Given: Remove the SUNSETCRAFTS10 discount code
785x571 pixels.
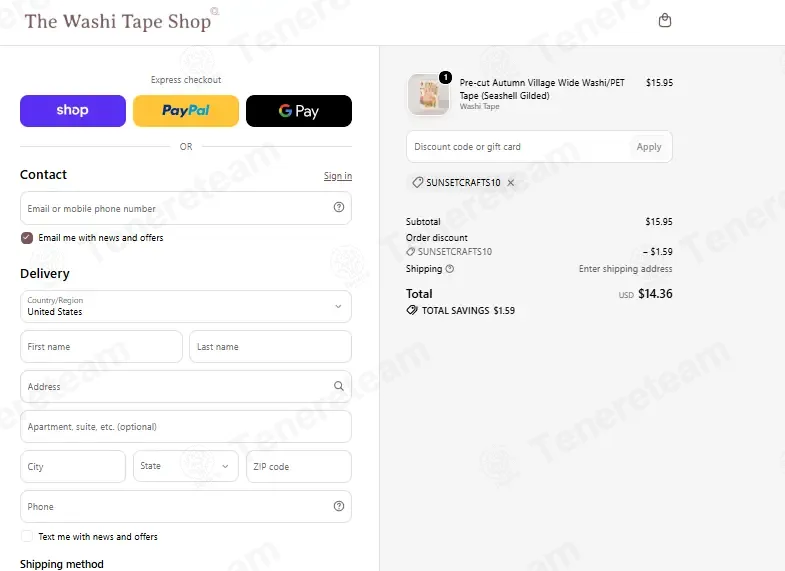Looking at the screenshot, I should click(x=511, y=183).
